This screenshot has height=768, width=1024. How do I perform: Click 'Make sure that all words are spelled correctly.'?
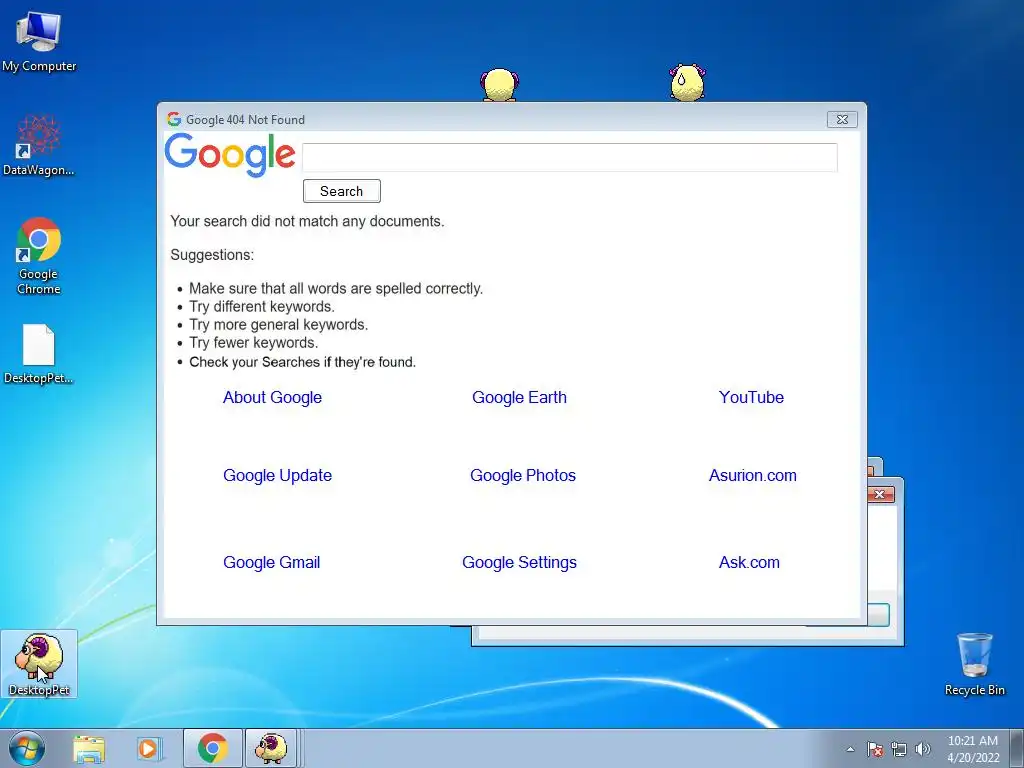(336, 289)
